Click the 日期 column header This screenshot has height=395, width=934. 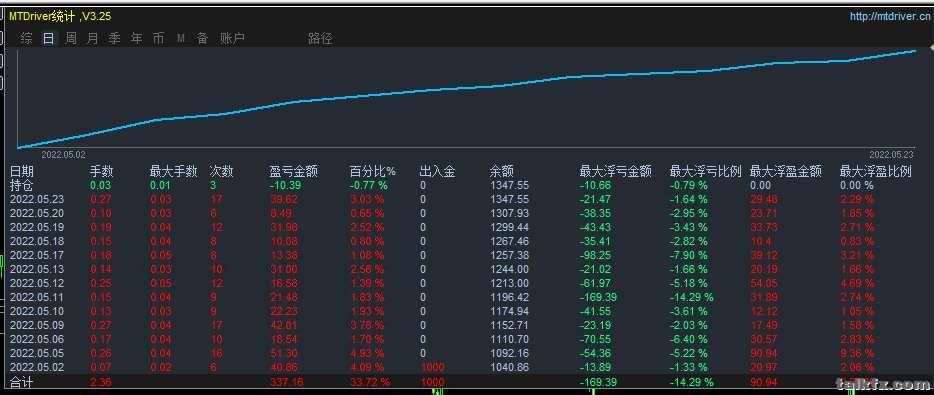point(22,172)
